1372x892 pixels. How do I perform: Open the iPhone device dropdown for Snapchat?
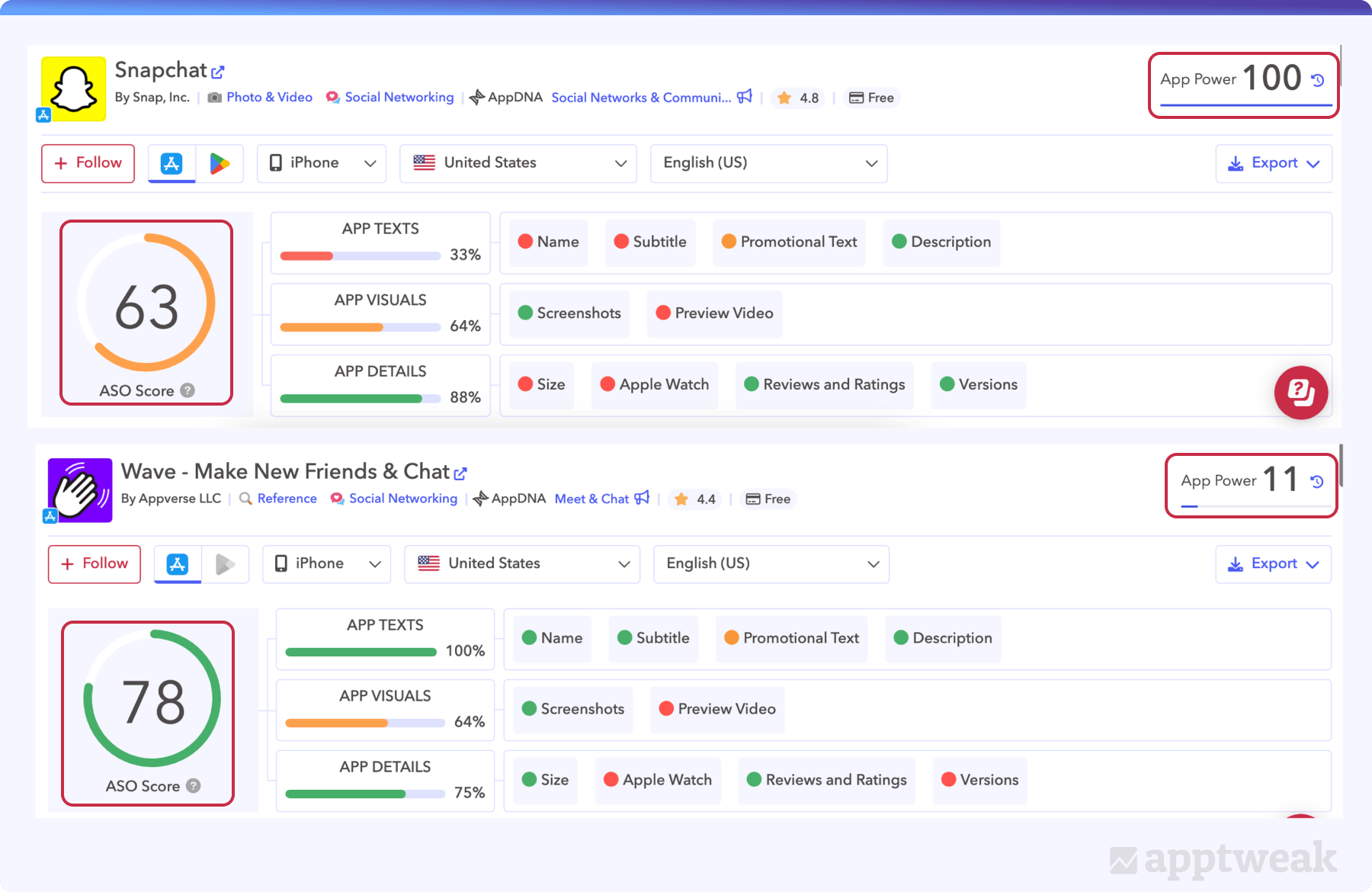[321, 163]
